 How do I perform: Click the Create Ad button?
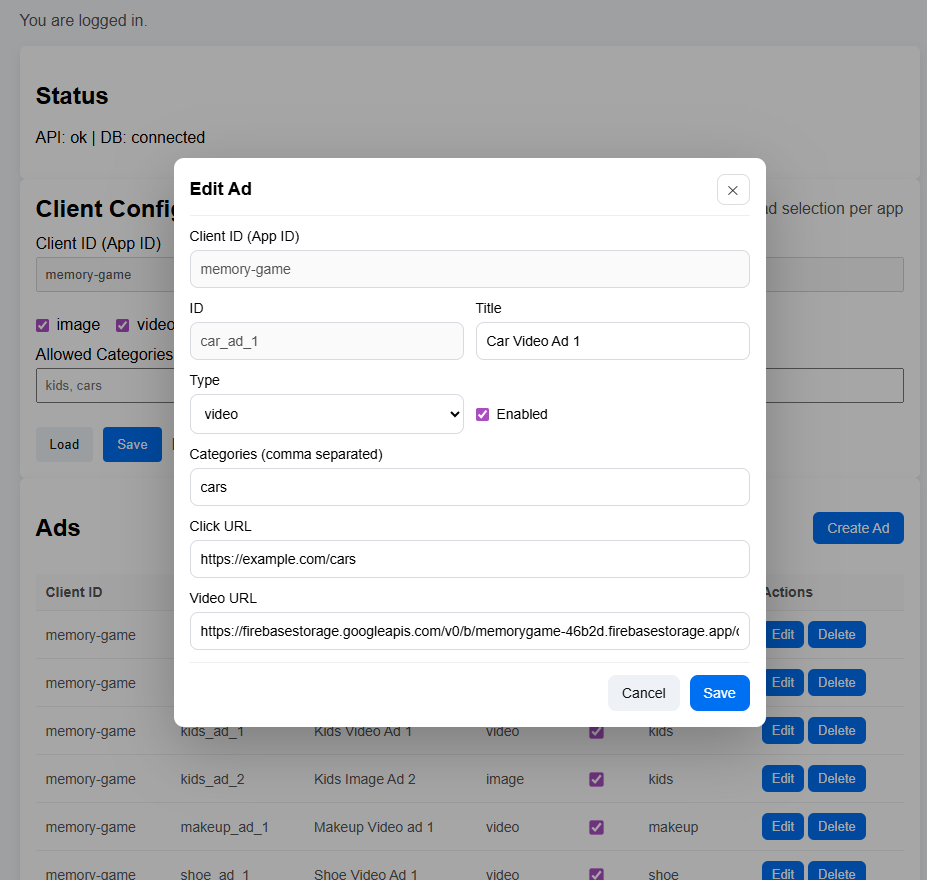tap(857, 528)
